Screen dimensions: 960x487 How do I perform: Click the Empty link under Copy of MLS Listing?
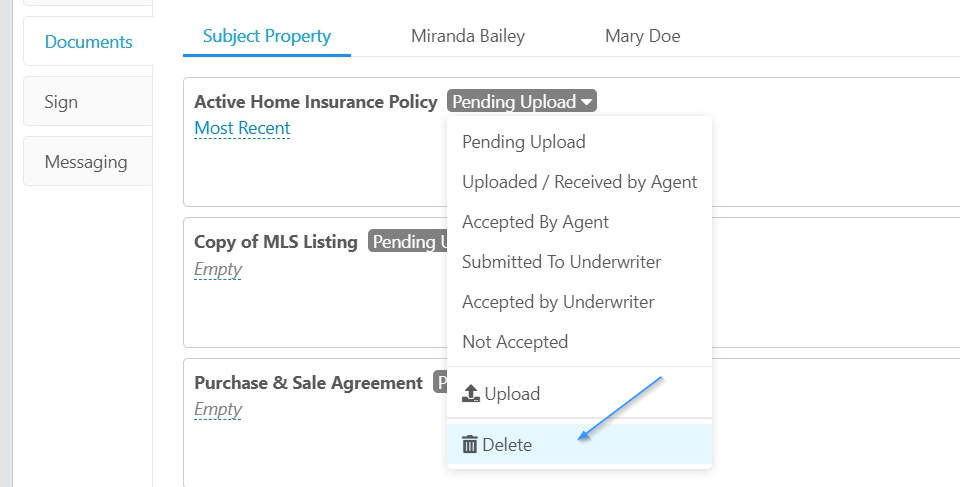click(x=218, y=269)
